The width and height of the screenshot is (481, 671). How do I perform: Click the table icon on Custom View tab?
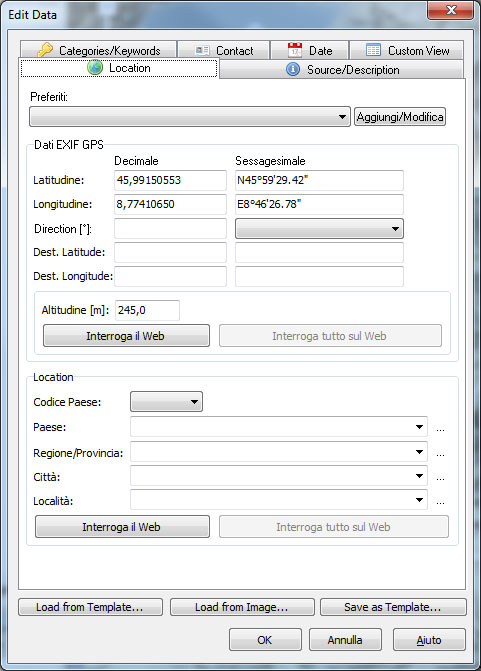click(373, 50)
